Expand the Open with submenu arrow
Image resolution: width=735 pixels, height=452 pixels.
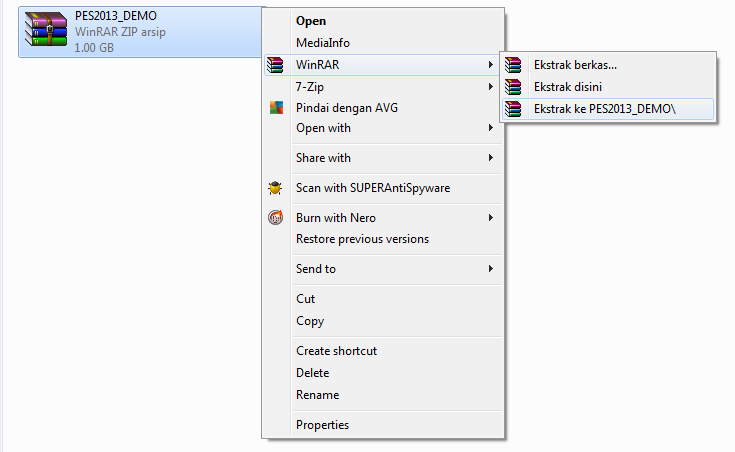[x=490, y=128]
